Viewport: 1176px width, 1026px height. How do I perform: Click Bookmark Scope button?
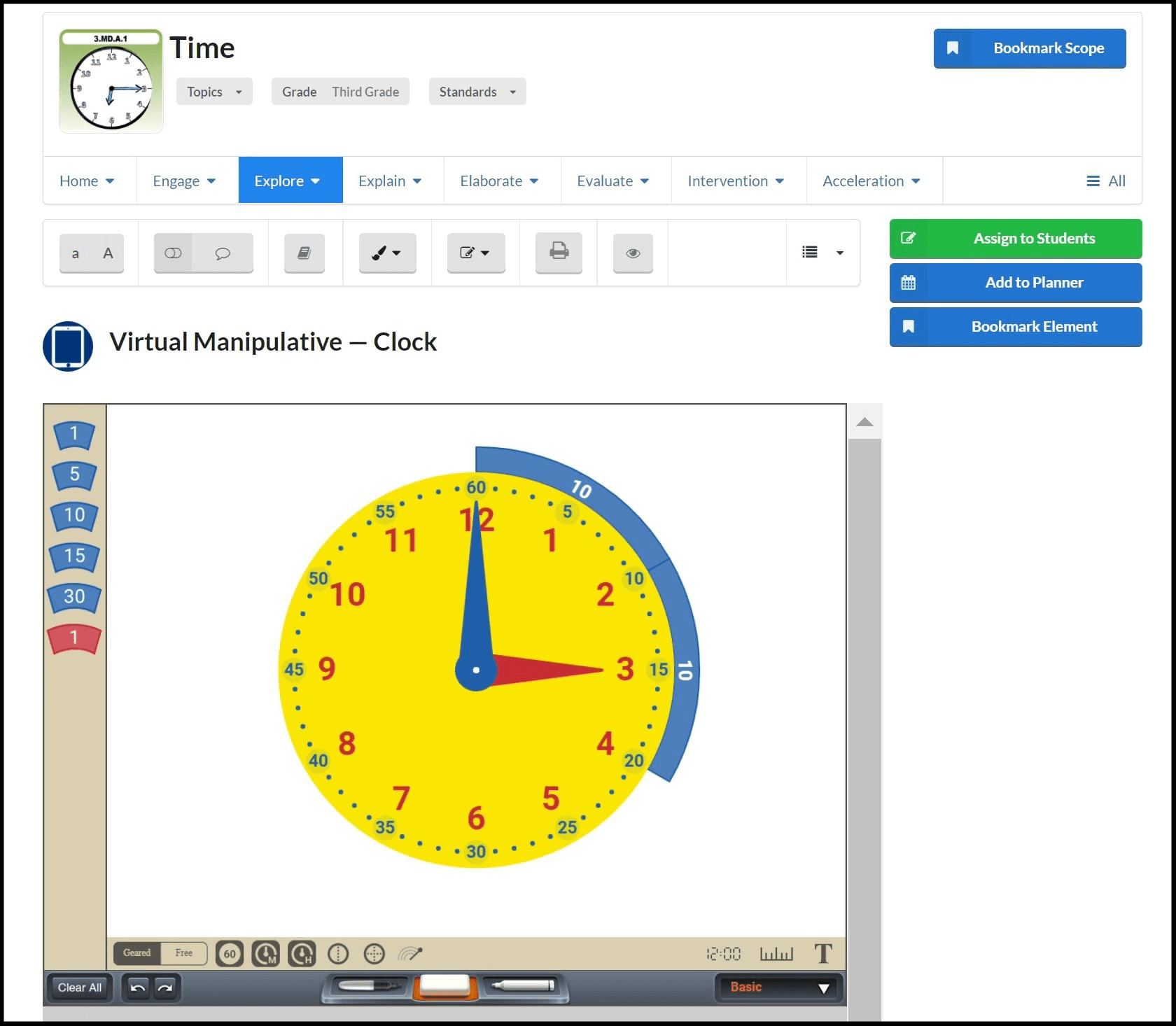click(x=1030, y=48)
